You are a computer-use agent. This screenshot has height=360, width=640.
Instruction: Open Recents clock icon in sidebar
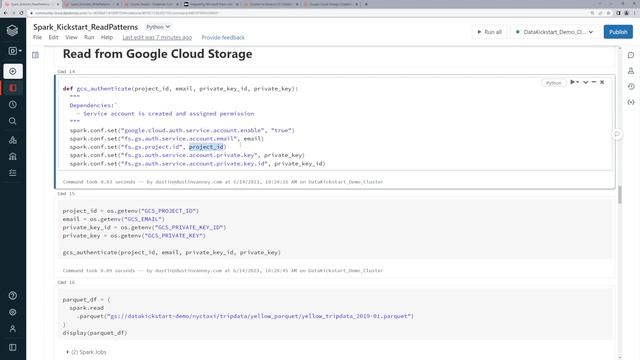pos(13,104)
